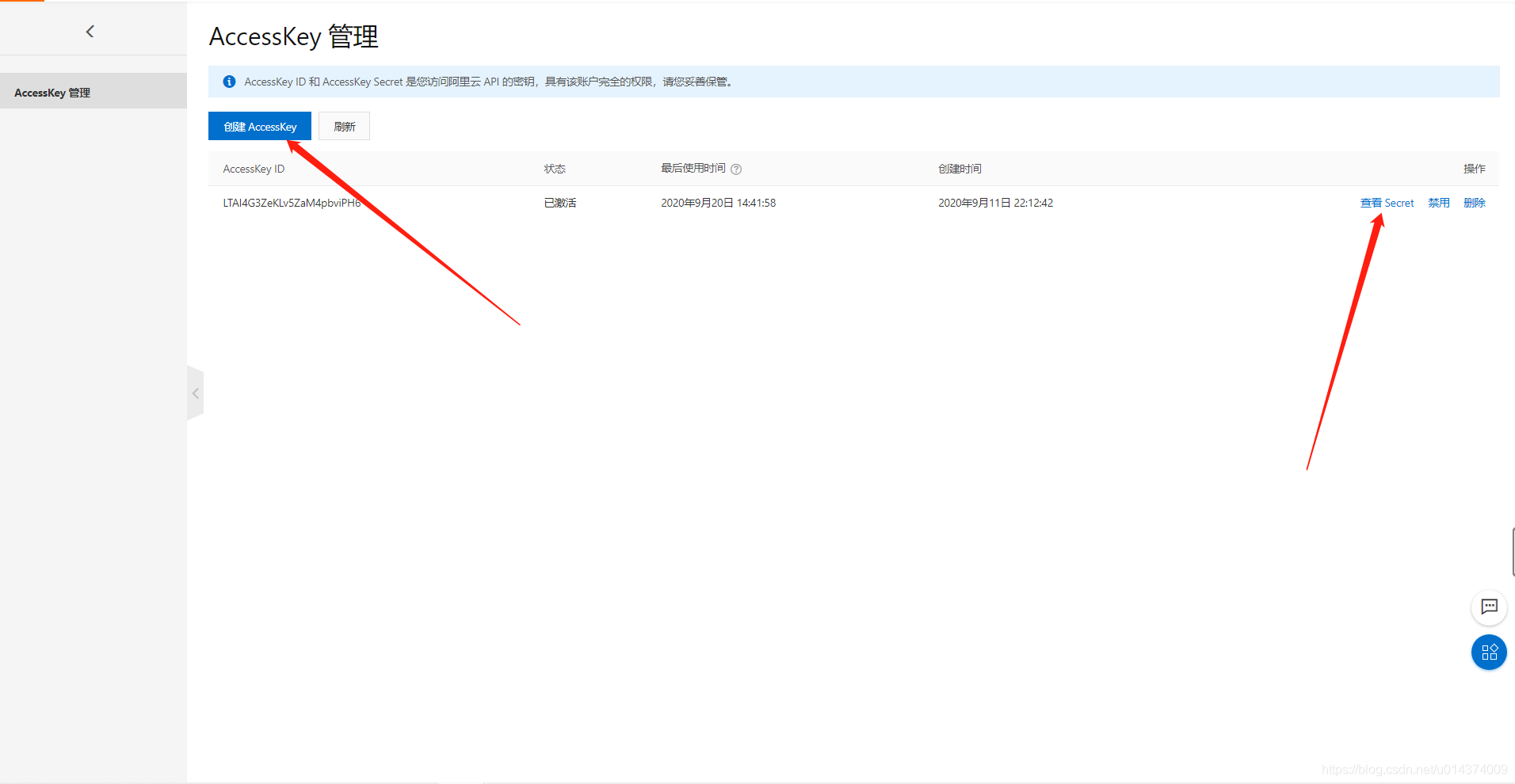Image resolution: width=1515 pixels, height=784 pixels.
Task: Click the 已激活 status cell
Action: [x=560, y=203]
